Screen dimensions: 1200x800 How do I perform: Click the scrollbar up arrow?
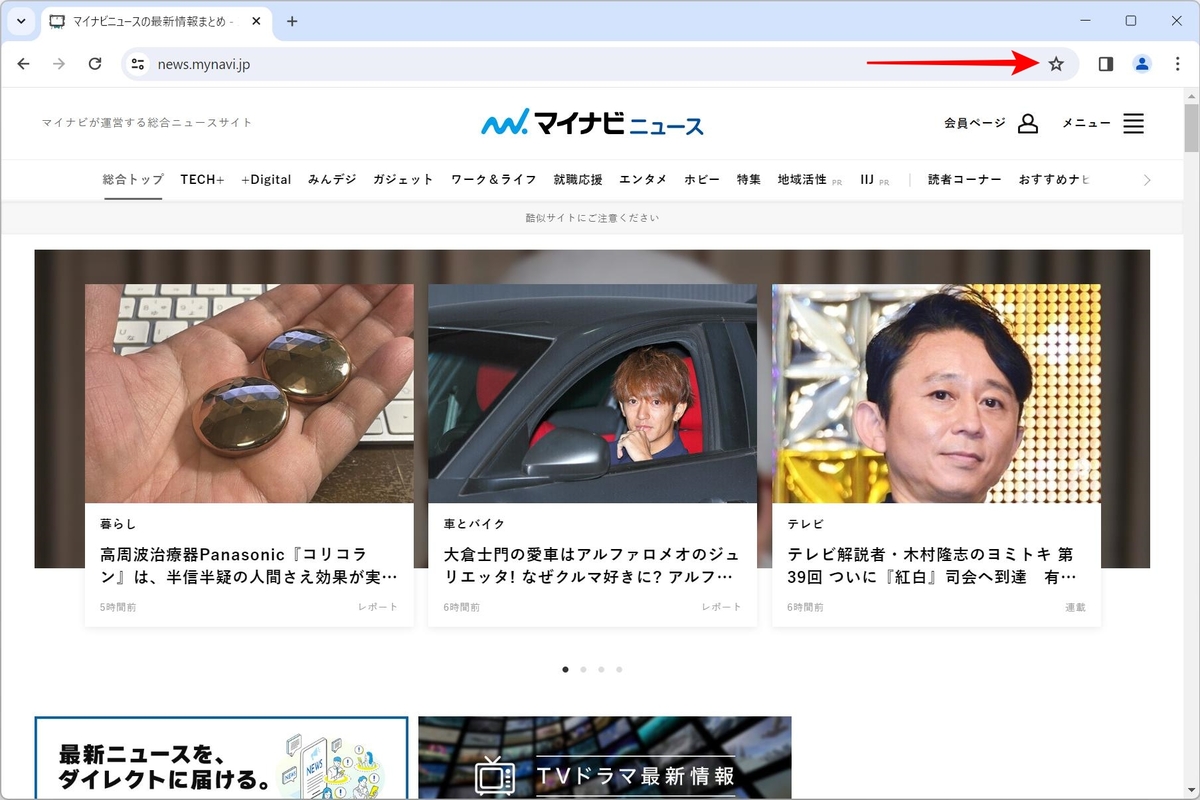pos(1191,95)
